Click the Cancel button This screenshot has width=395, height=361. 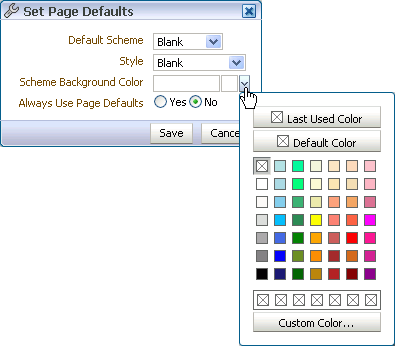tap(220, 133)
